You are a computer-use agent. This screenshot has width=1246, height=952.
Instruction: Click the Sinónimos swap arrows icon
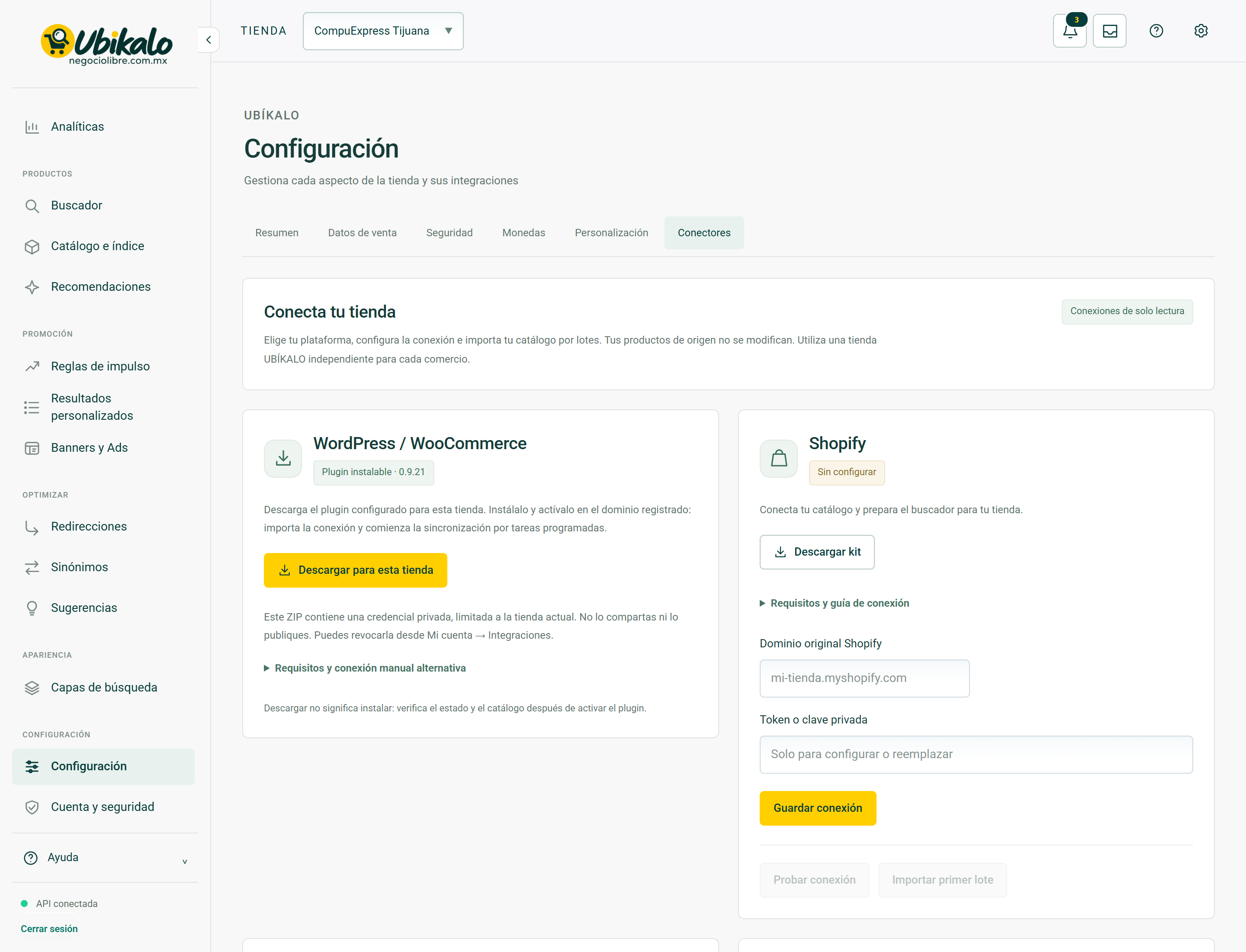(32, 567)
